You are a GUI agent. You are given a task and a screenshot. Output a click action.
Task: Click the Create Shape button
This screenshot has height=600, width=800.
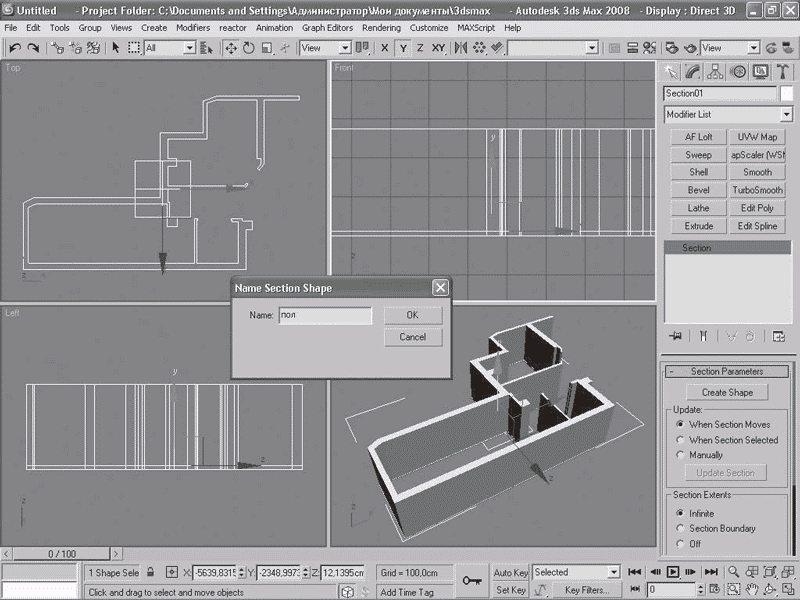tap(727, 393)
